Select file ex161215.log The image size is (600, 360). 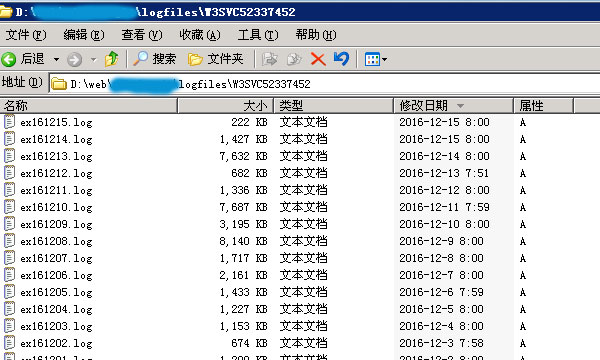[x=56, y=122]
